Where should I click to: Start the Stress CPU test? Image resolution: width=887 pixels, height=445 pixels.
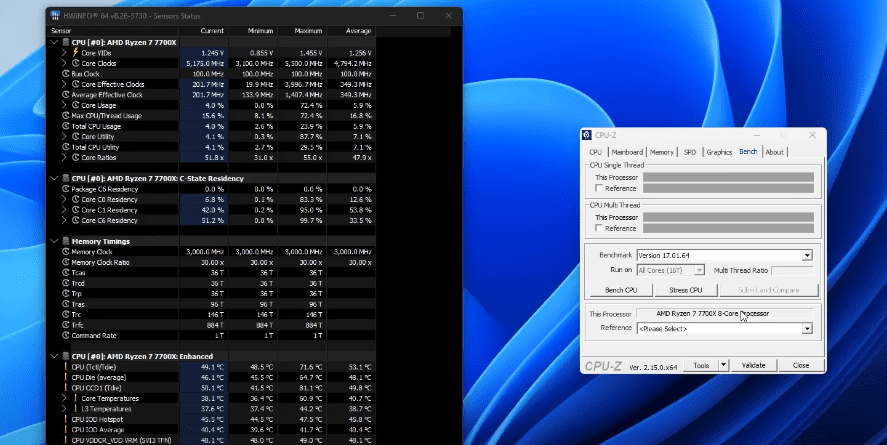(684, 290)
